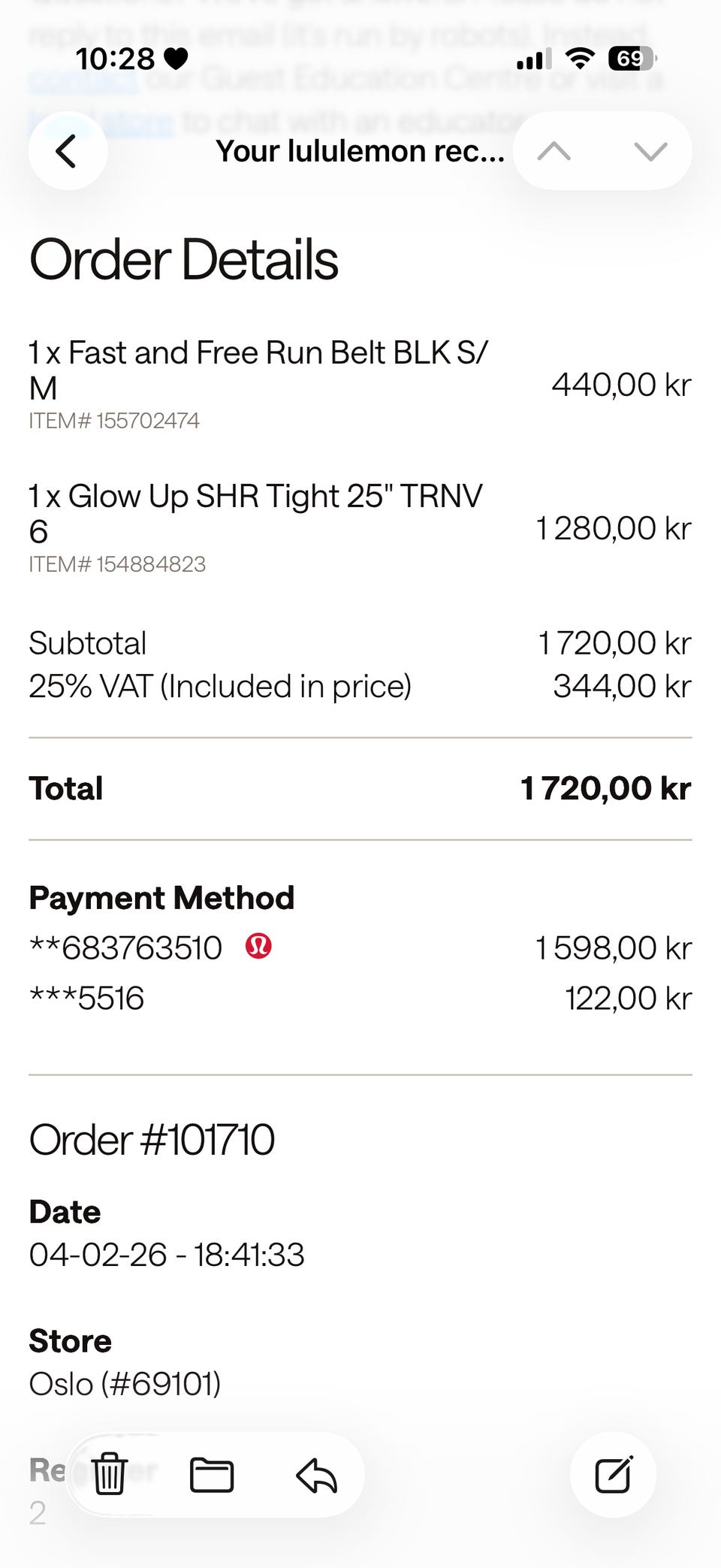
Task: Tap the email subject 'Your lululemon rec...'
Action: click(360, 151)
